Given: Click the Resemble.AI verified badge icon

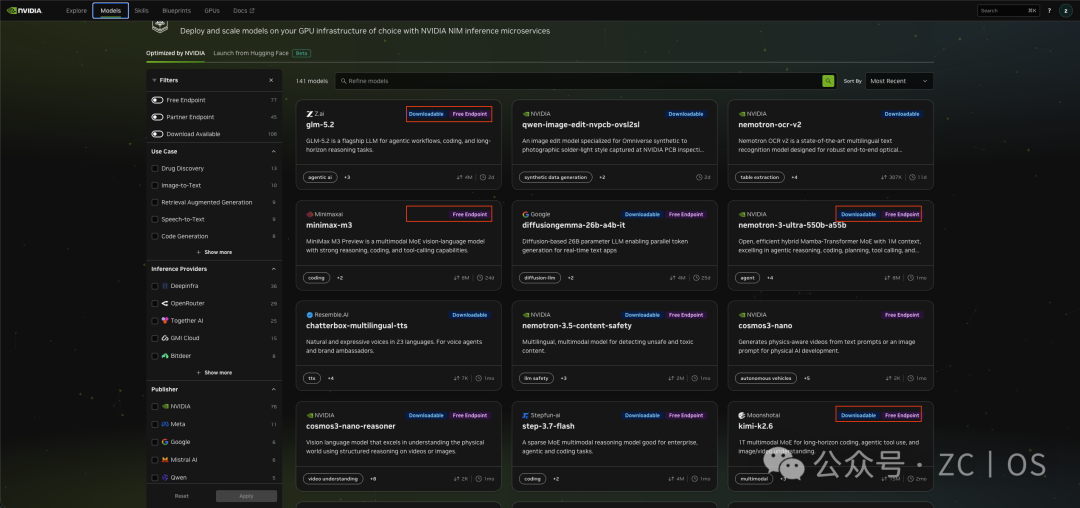Looking at the screenshot, I should (x=309, y=315).
